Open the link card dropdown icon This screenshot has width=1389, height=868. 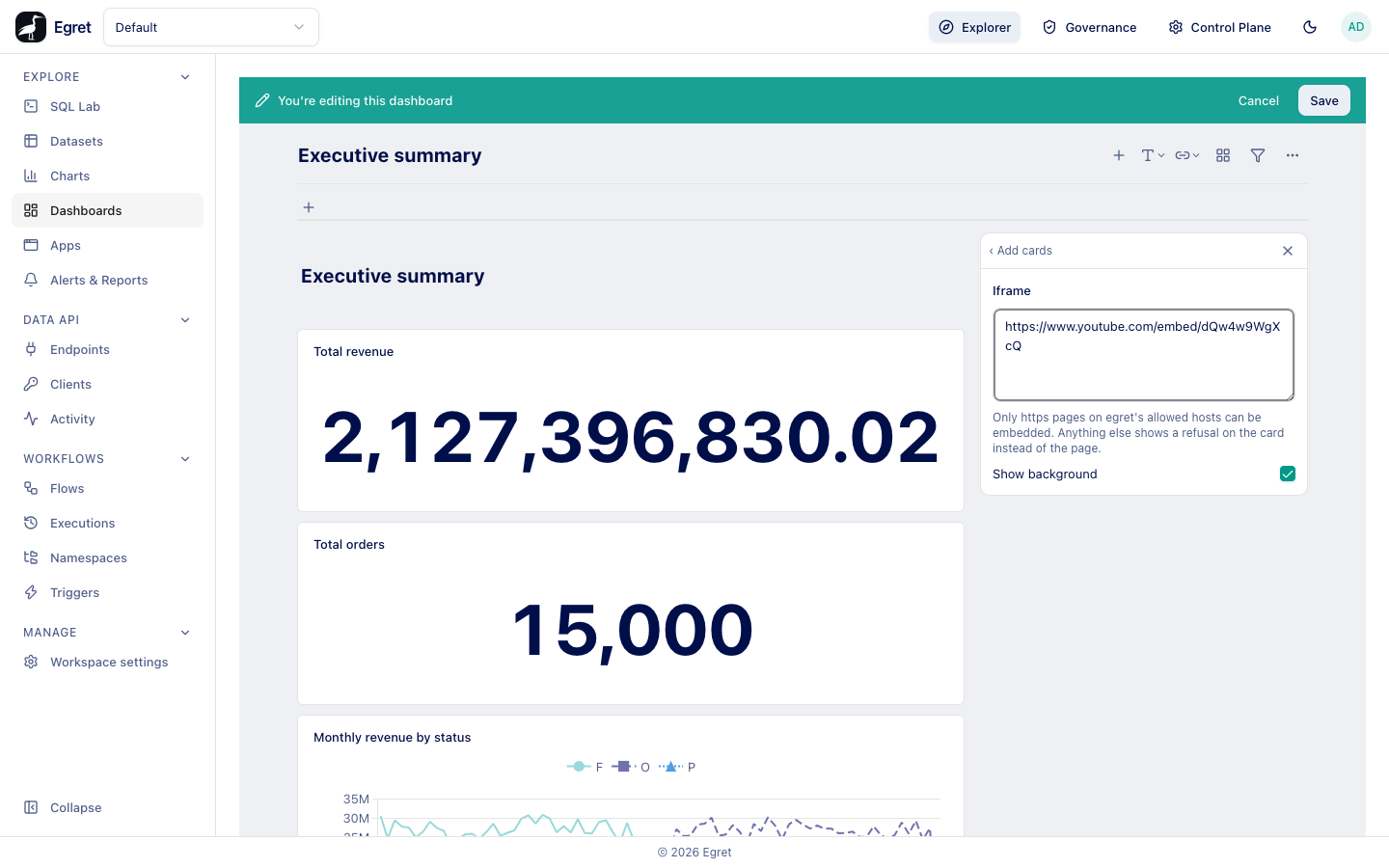[x=1187, y=155]
